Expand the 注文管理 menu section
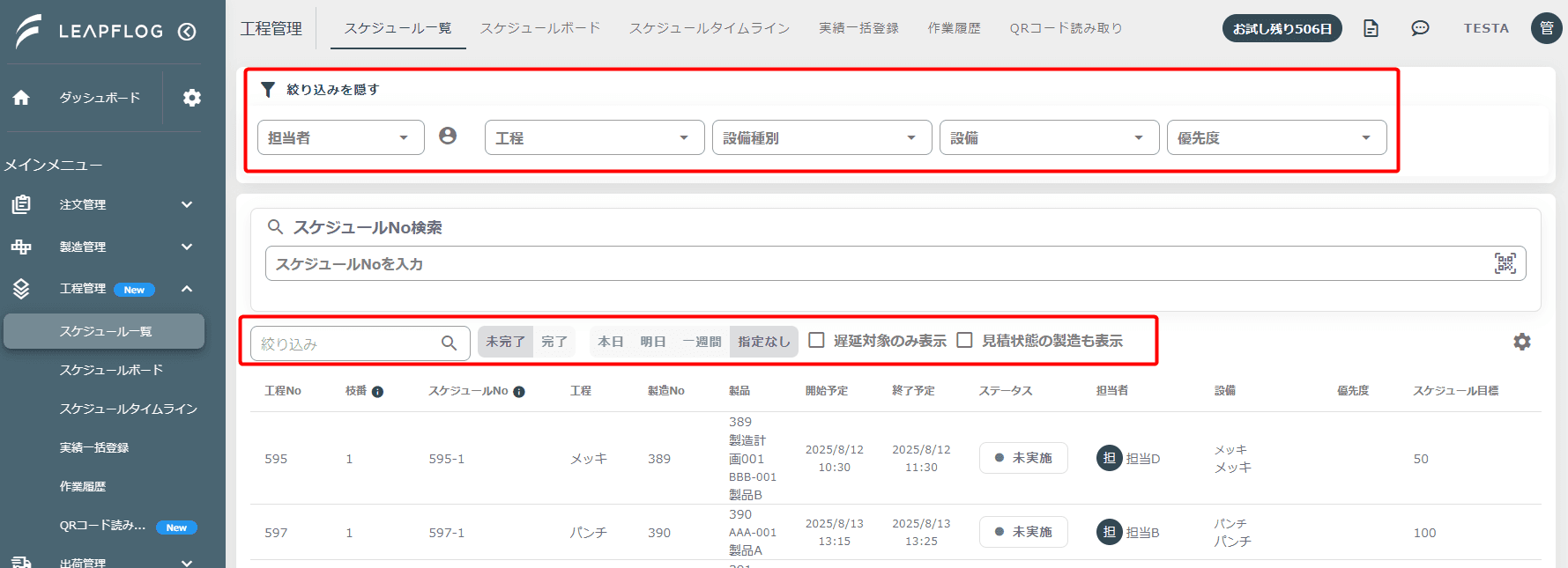Image resolution: width=1568 pixels, height=568 pixels. coord(102,204)
